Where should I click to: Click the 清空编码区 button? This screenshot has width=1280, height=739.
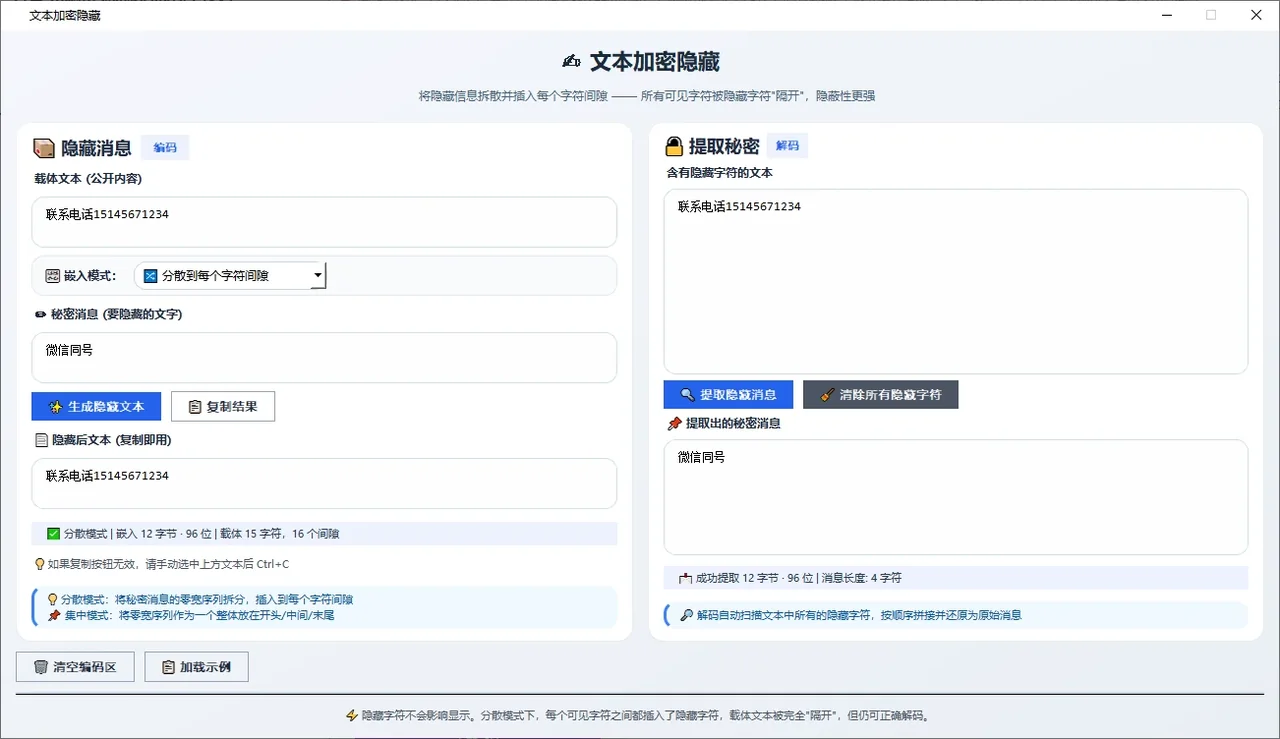click(x=75, y=667)
